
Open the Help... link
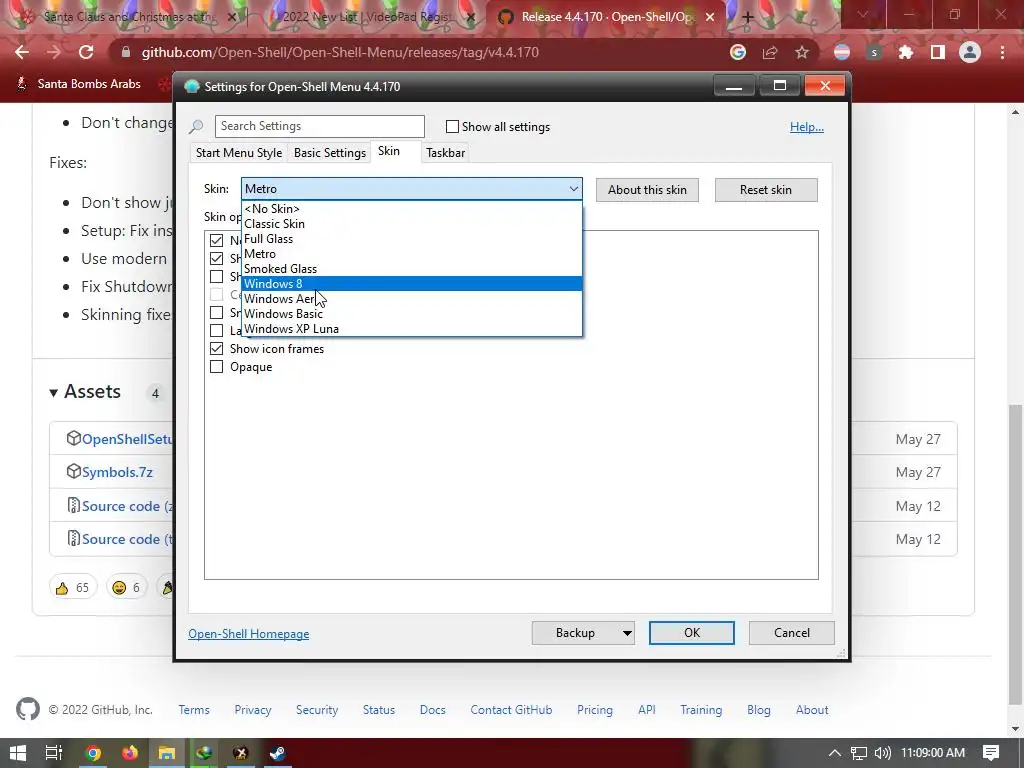point(807,127)
